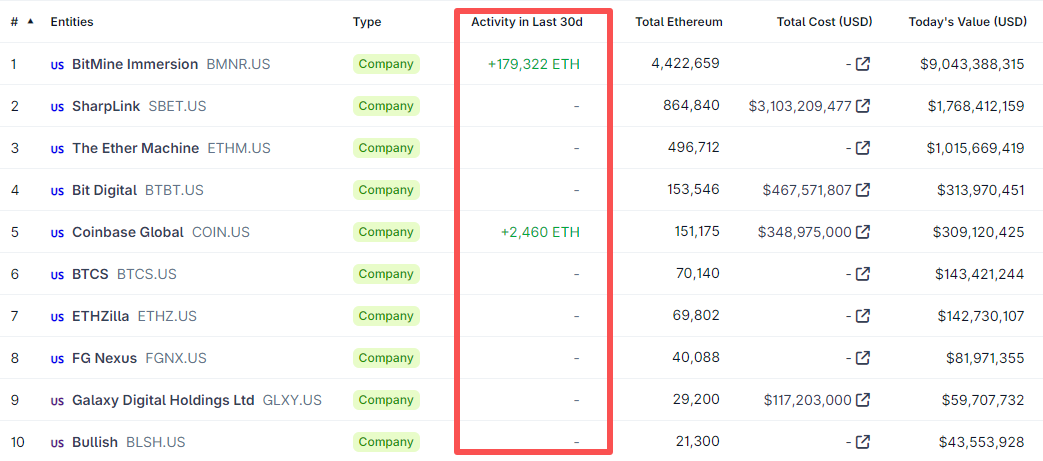Viewport: 1043px width, 461px height.
Task: Click the US flag beside Coinbase Global
Action: [x=57, y=233]
